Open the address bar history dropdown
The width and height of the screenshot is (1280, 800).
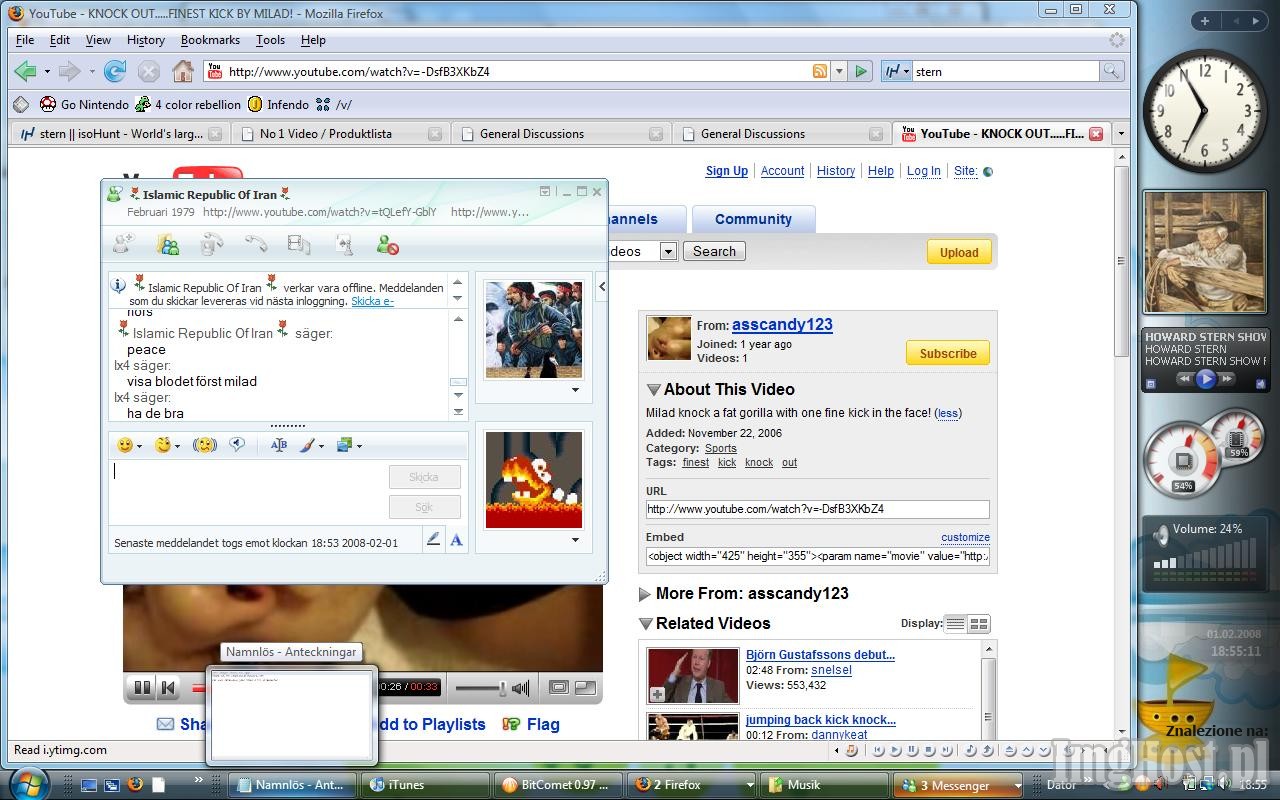pyautogui.click(x=839, y=71)
